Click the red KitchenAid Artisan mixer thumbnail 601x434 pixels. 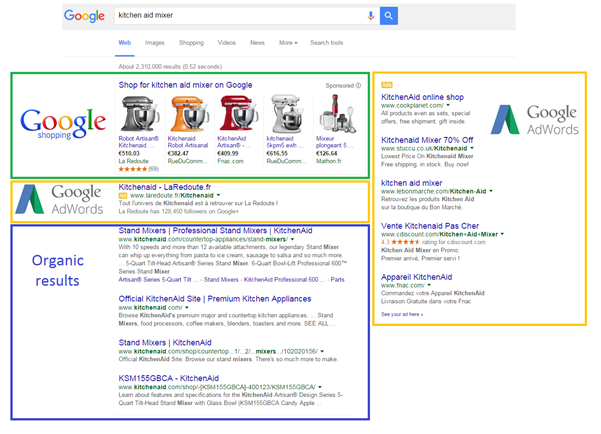click(x=238, y=114)
